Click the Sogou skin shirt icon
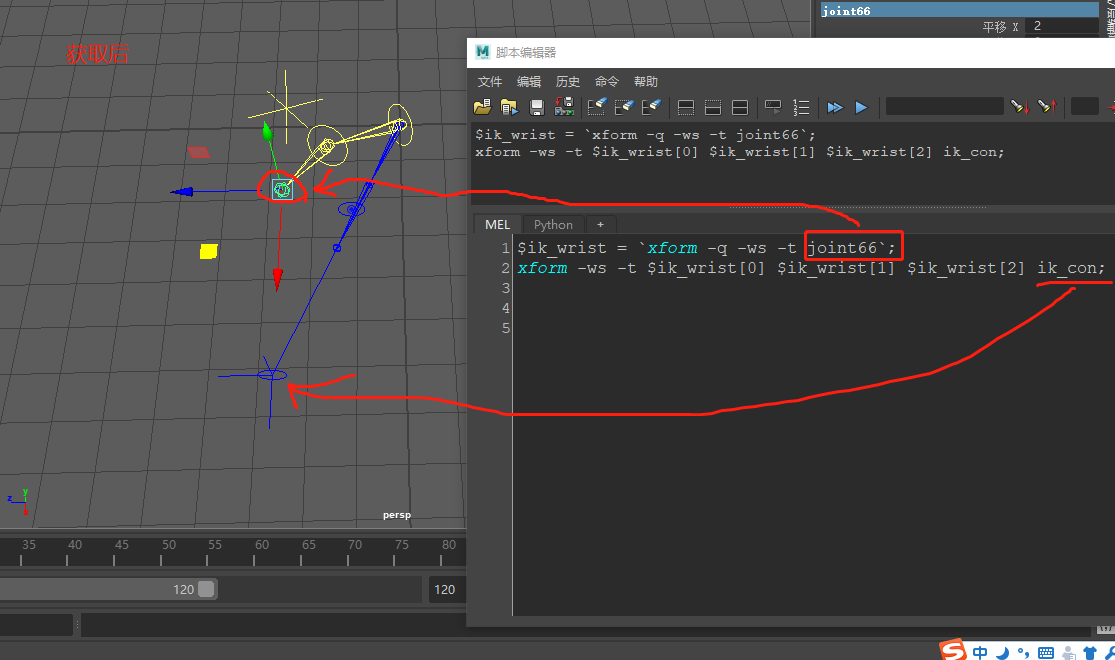Screen dimensions: 1115x660 tap(1090, 653)
